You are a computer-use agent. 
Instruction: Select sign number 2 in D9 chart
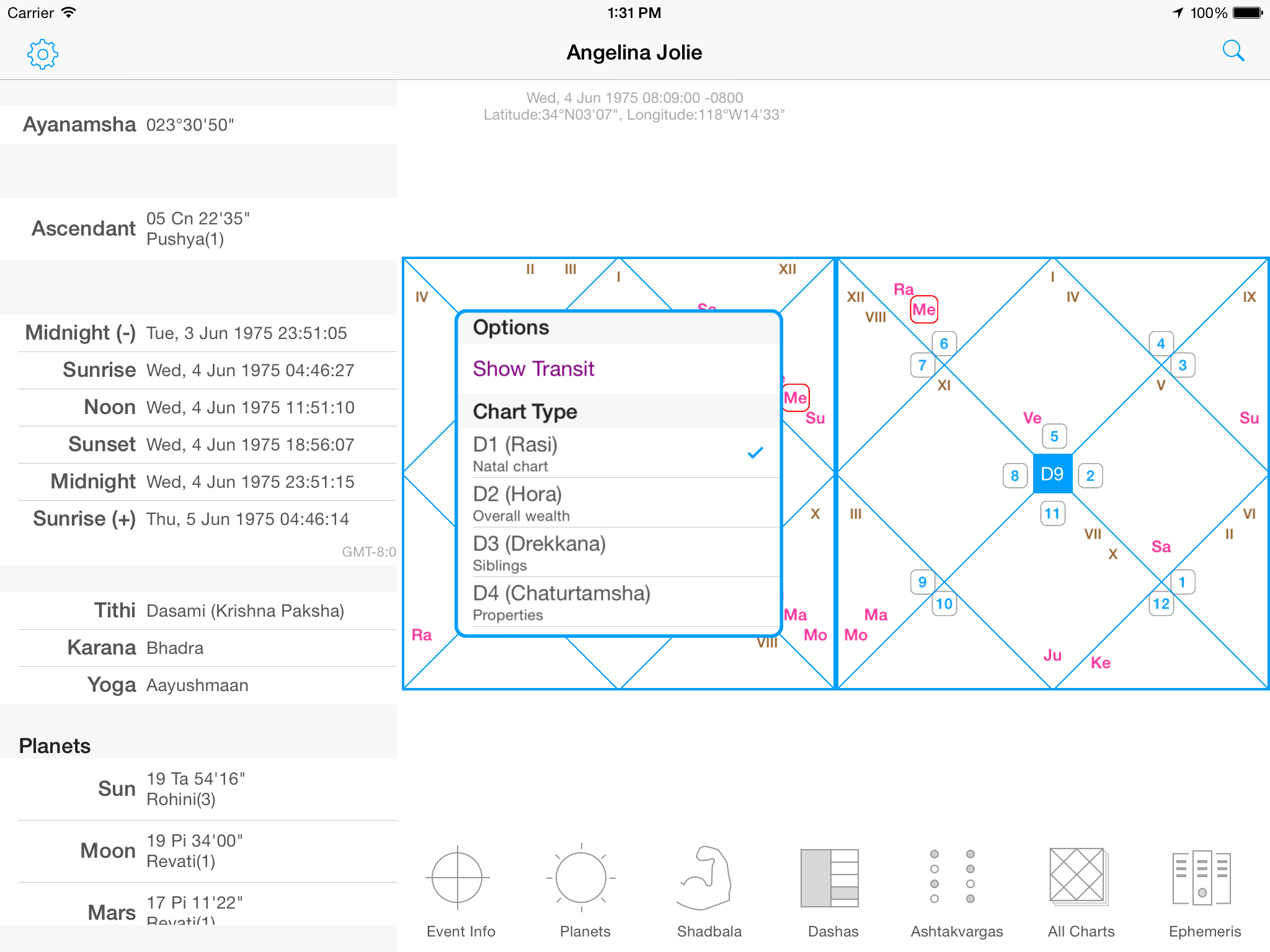(1090, 476)
